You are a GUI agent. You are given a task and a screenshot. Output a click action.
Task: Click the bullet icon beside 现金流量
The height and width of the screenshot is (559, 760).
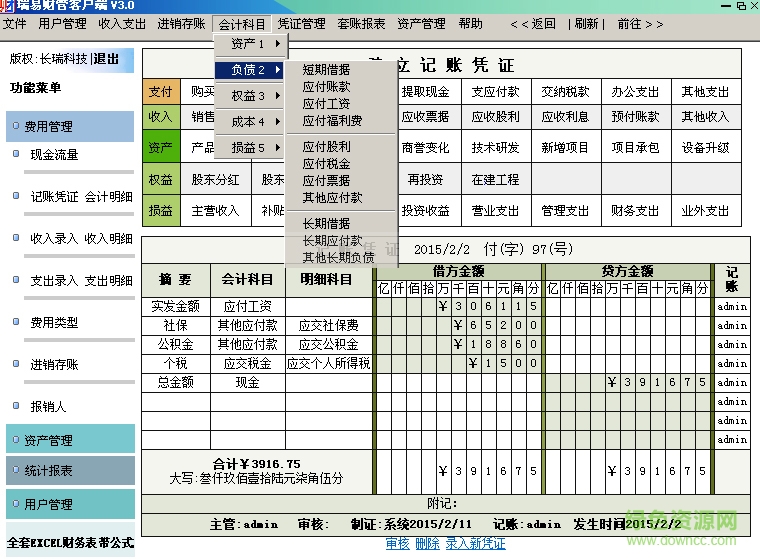click(16, 154)
